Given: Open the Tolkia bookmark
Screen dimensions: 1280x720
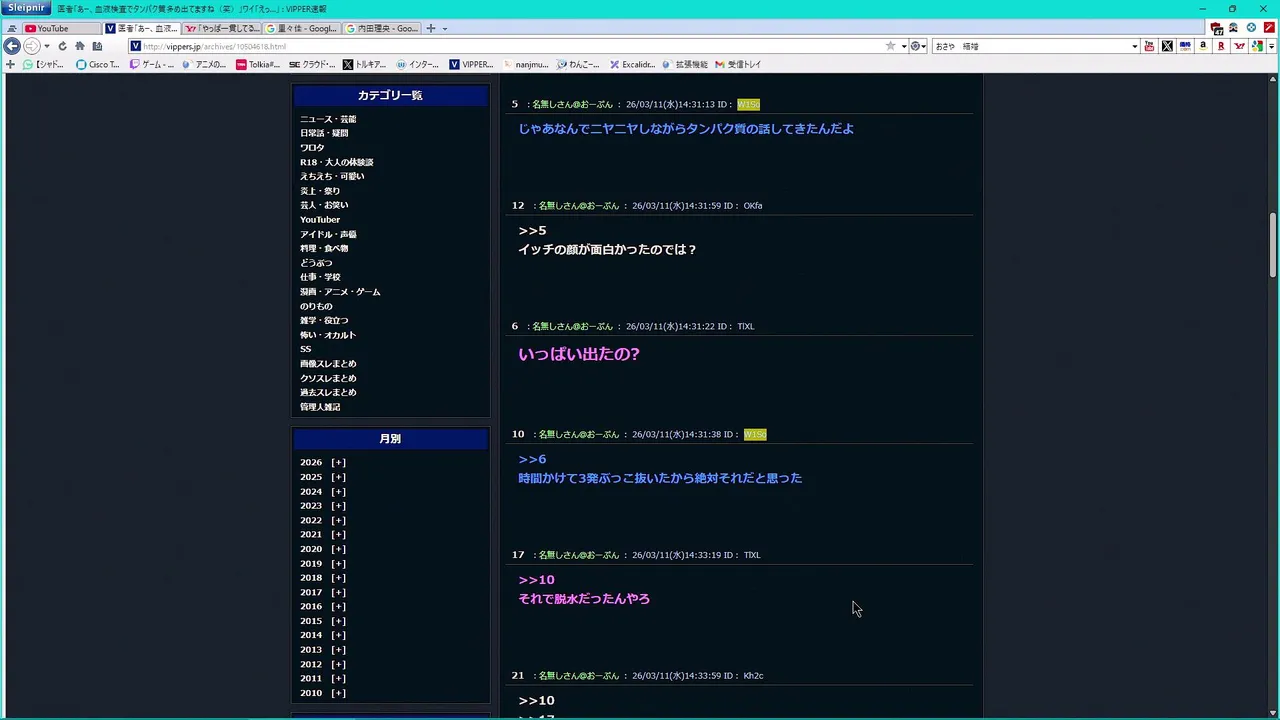Looking at the screenshot, I should 258,64.
